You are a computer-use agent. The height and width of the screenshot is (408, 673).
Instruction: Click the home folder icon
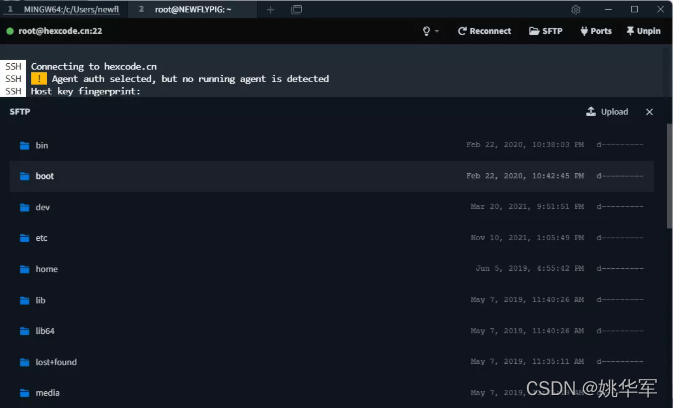point(24,269)
